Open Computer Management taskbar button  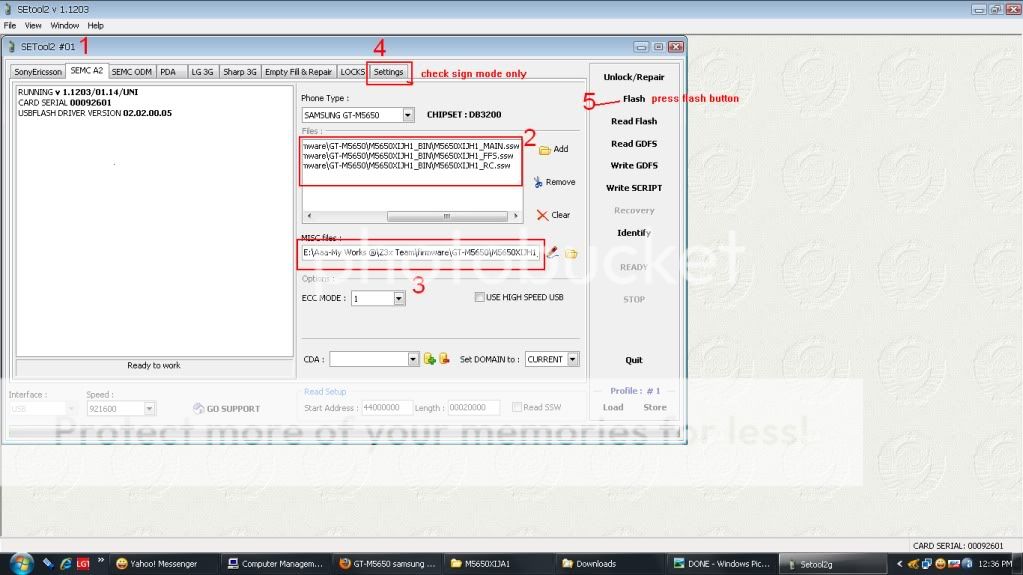275,564
